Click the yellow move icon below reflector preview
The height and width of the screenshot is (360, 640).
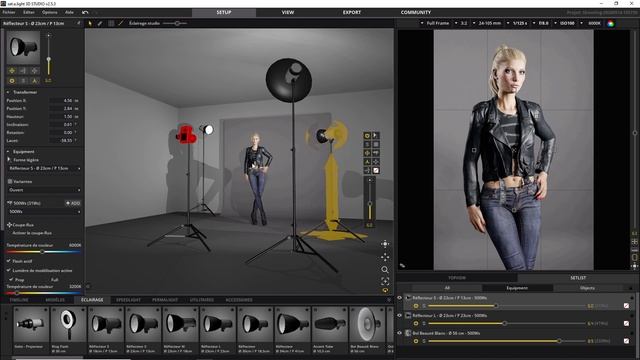click(x=12, y=71)
